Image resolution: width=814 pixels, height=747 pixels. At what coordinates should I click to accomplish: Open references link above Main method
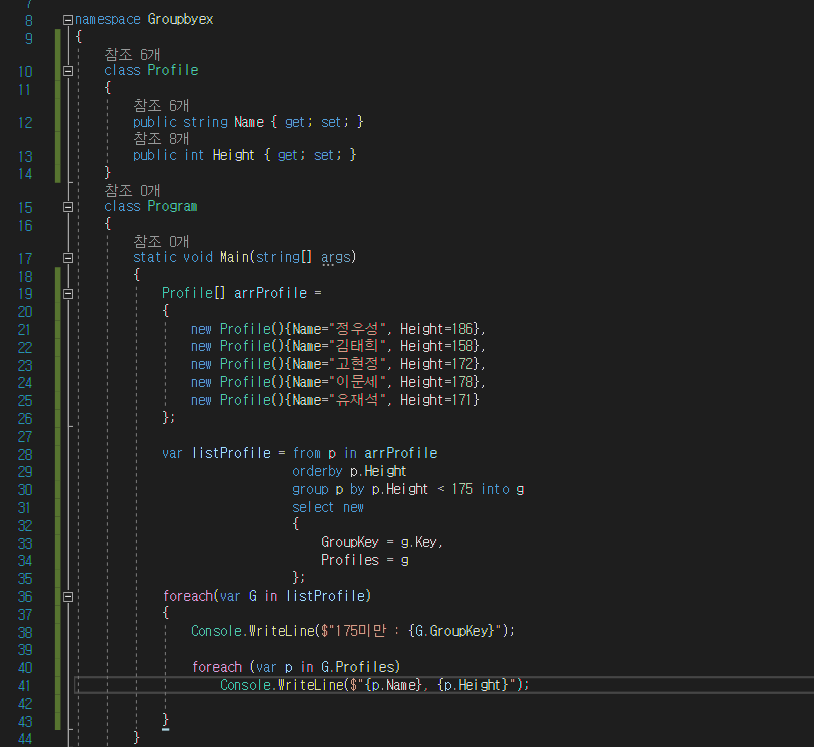pyautogui.click(x=161, y=241)
